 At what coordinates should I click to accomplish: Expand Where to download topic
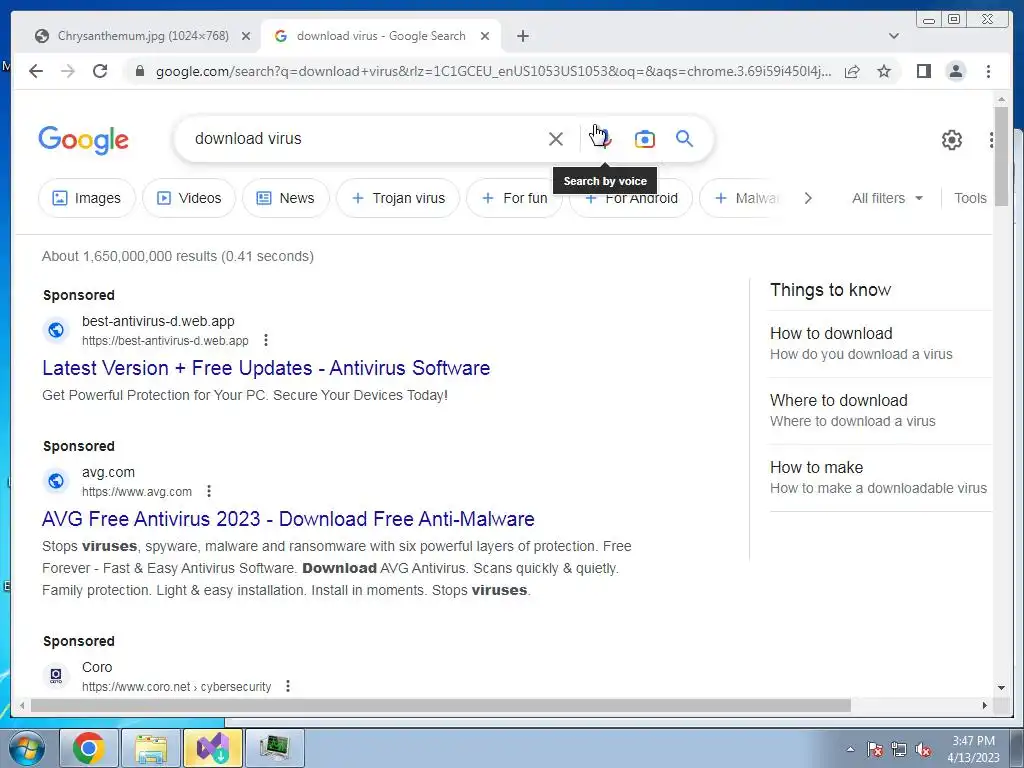pos(880,411)
